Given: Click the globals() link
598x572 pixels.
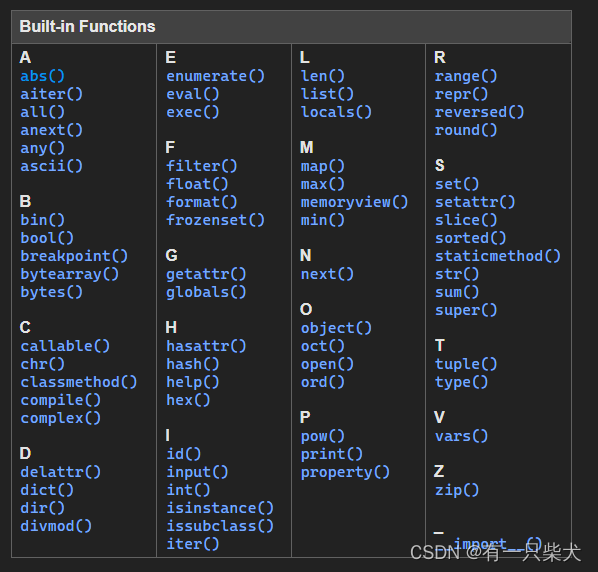Looking at the screenshot, I should [206, 292].
